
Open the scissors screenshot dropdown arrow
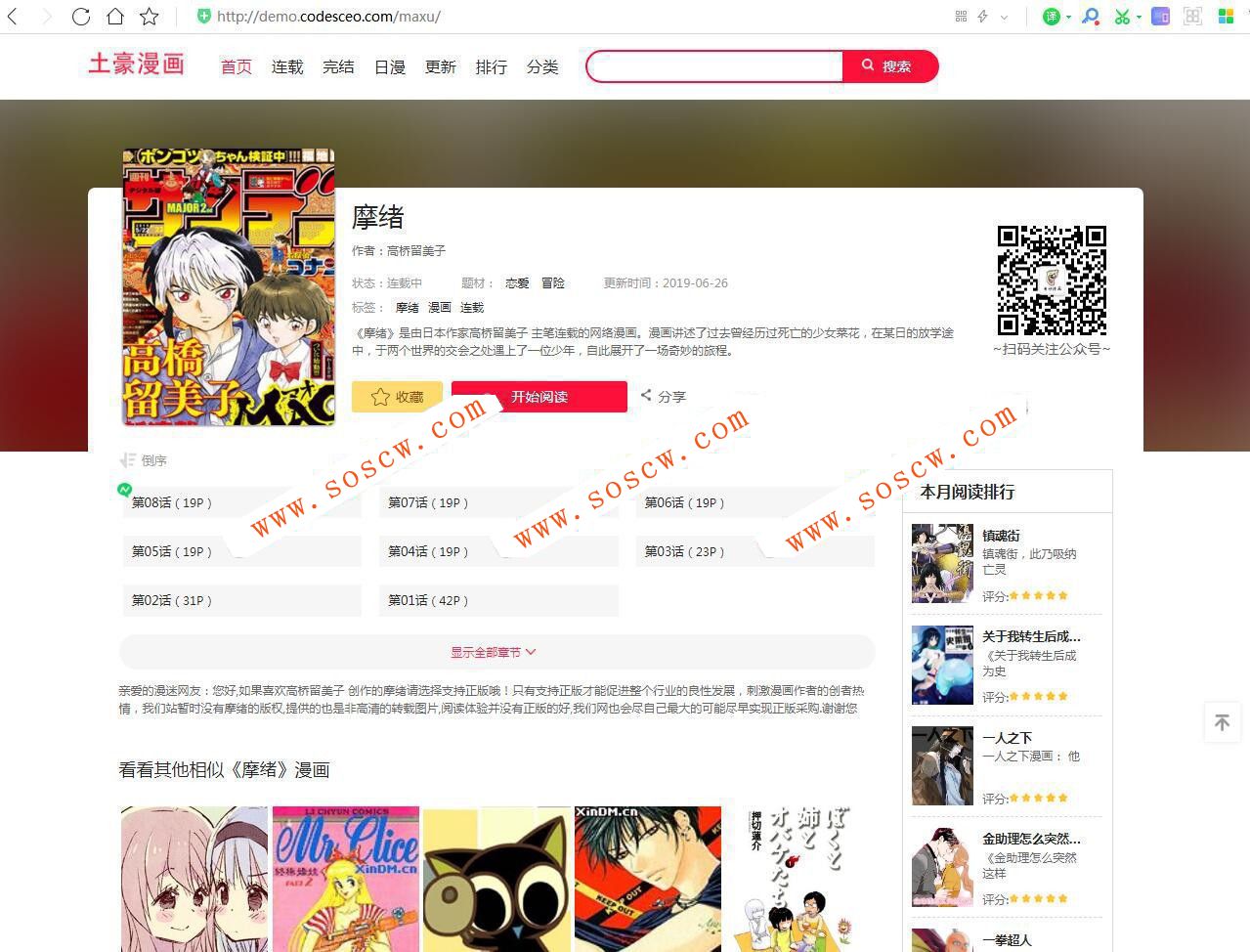(1139, 18)
